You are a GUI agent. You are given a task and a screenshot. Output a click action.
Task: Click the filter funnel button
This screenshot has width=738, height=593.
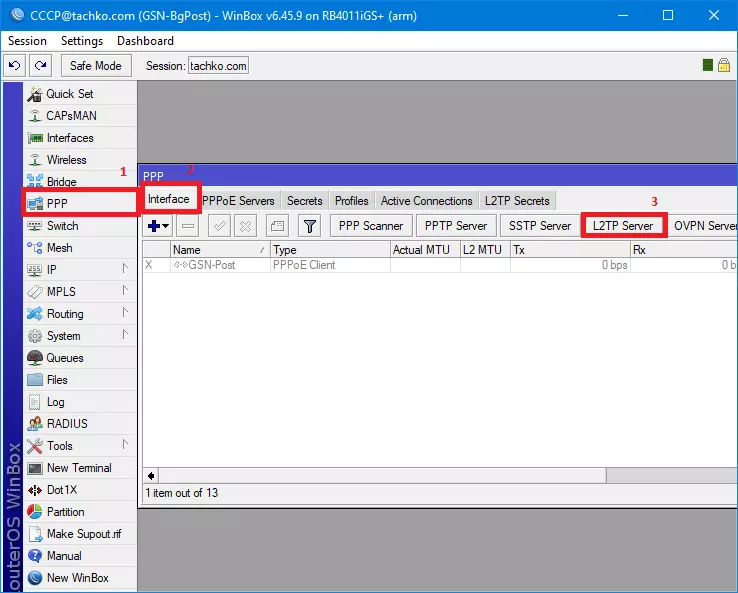click(310, 226)
